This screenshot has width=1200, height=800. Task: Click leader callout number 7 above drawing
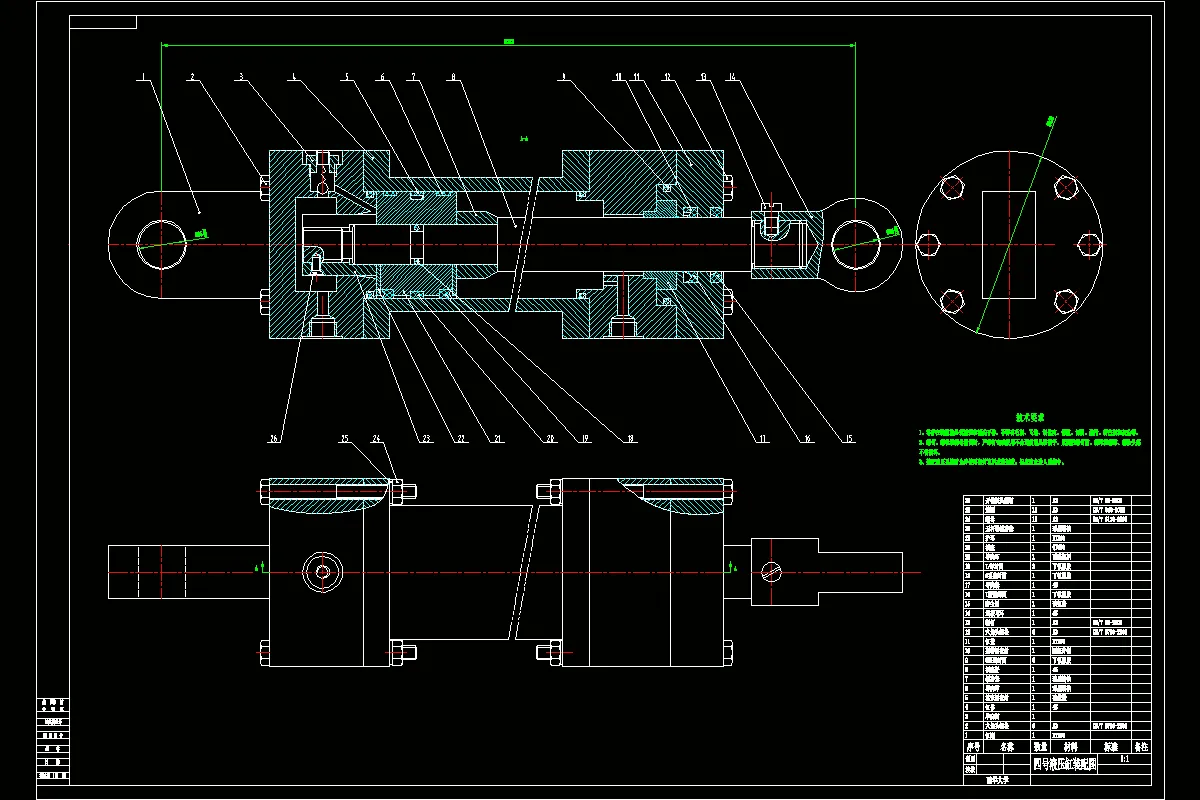point(412,76)
